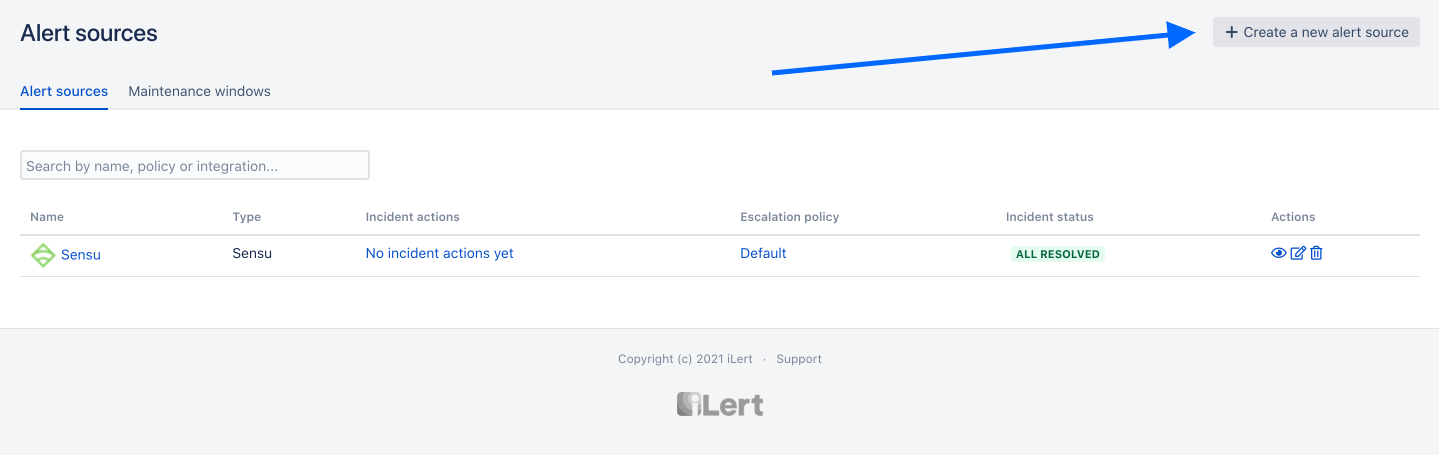Open the Sensu alert source link

coord(81,255)
